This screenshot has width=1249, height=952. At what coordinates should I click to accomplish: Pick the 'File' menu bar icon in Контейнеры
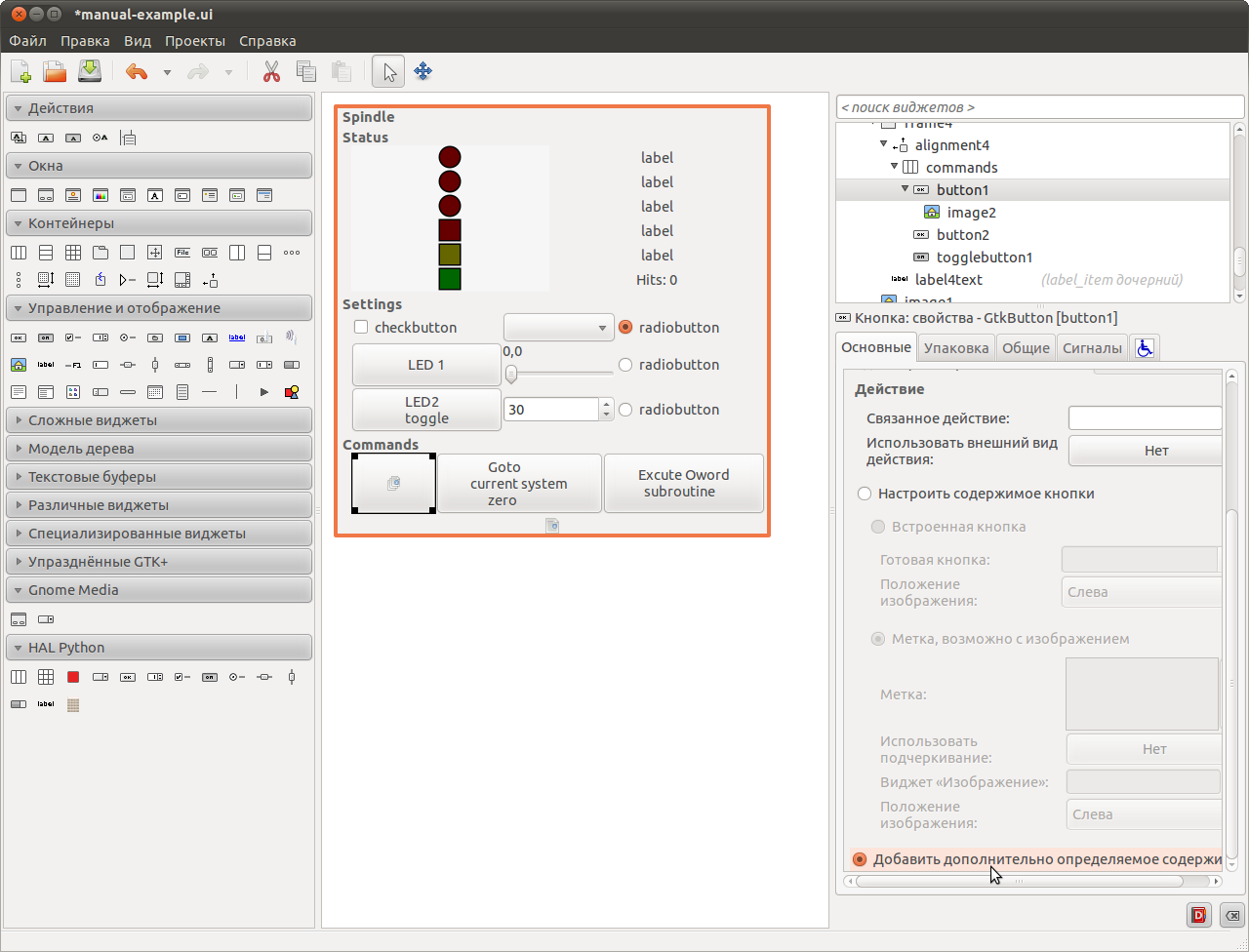coord(181,253)
